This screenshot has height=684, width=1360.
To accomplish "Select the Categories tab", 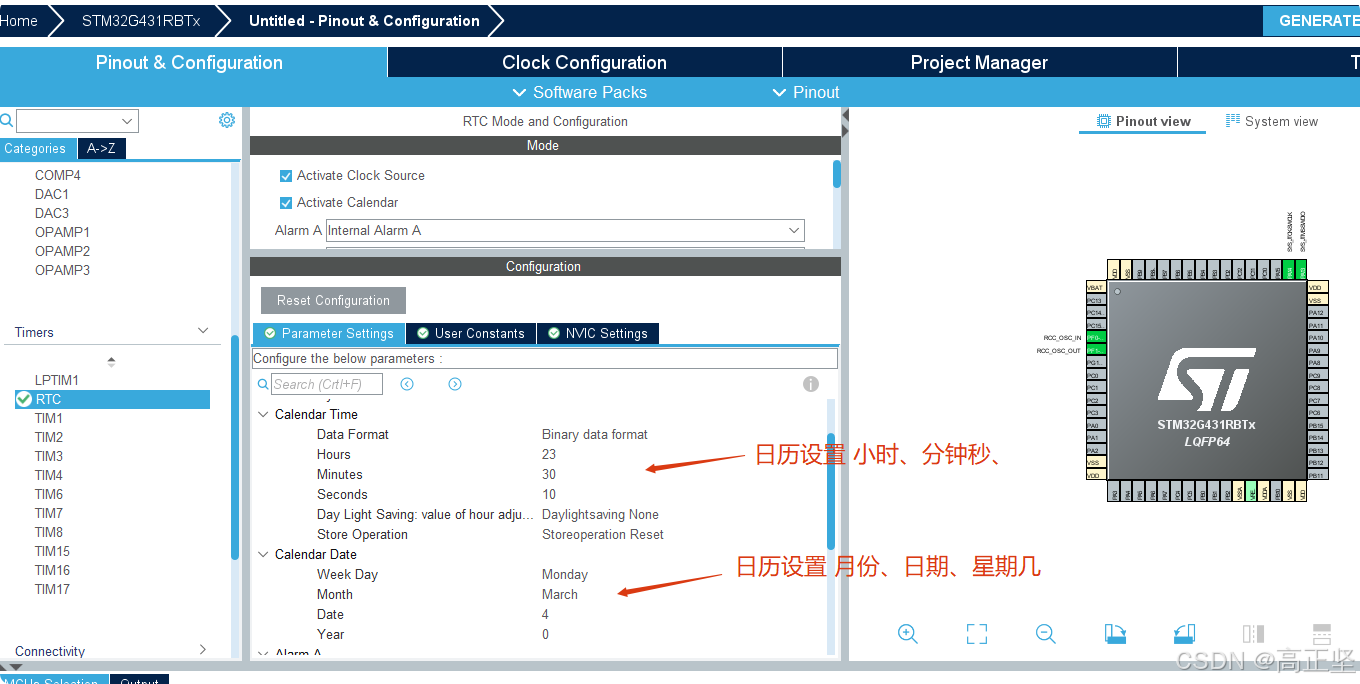I will 37,148.
